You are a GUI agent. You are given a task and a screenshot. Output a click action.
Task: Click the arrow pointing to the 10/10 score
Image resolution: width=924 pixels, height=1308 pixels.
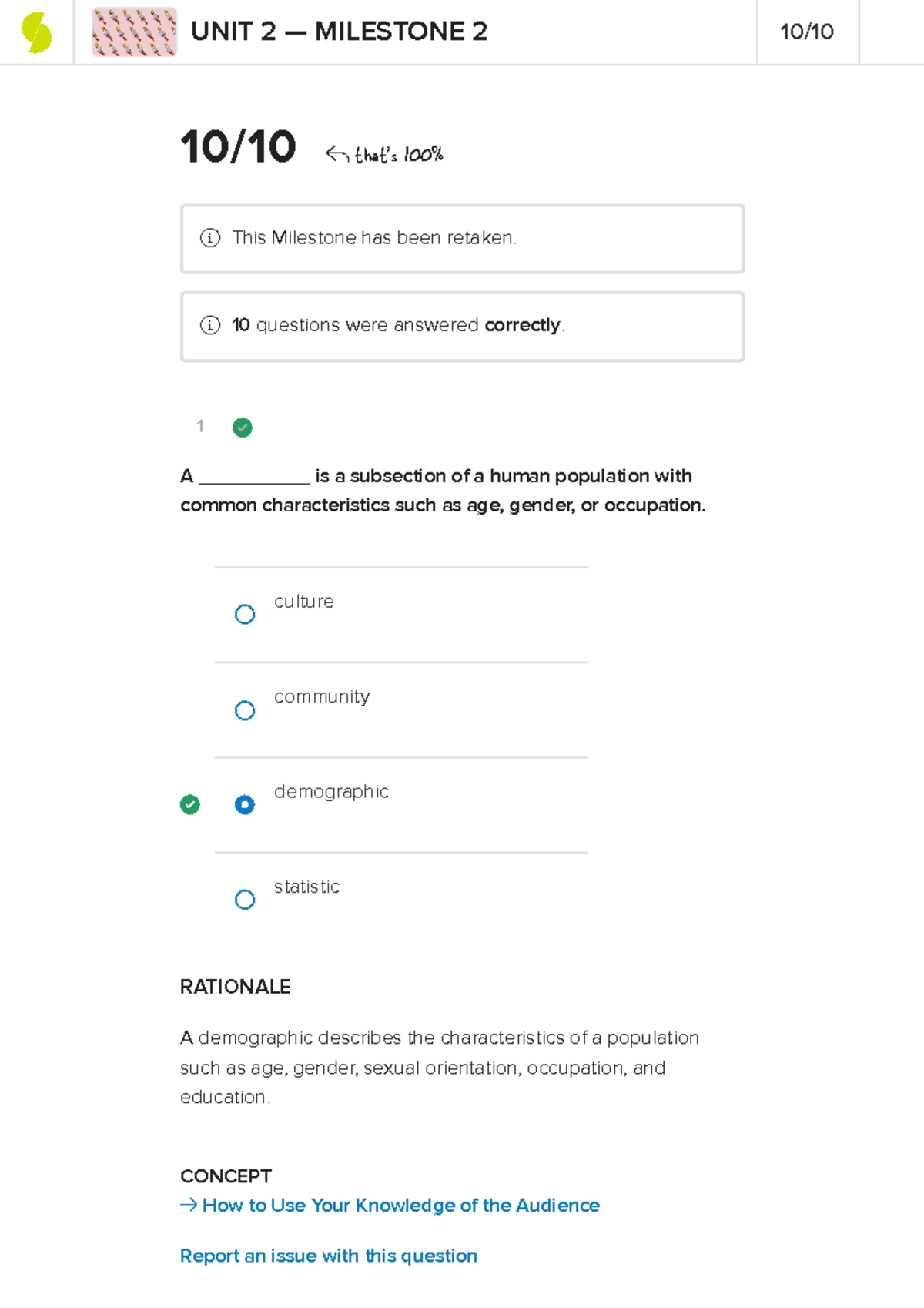coord(336,154)
